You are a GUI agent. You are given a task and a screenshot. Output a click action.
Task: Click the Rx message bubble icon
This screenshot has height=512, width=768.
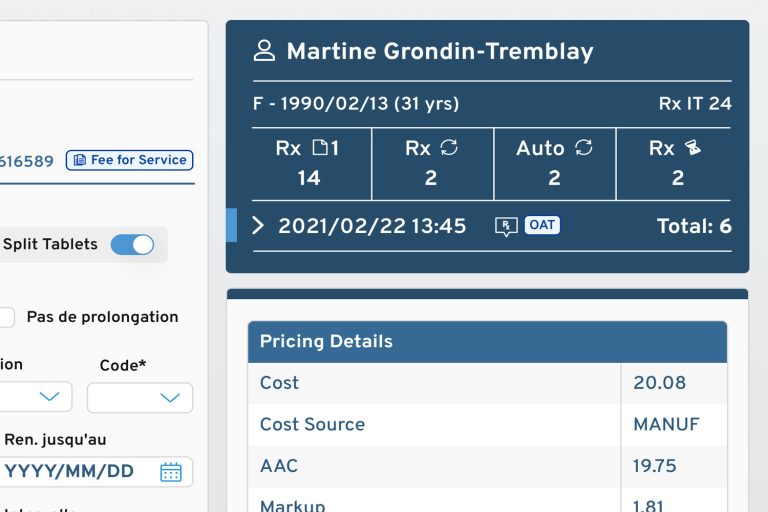click(x=505, y=226)
